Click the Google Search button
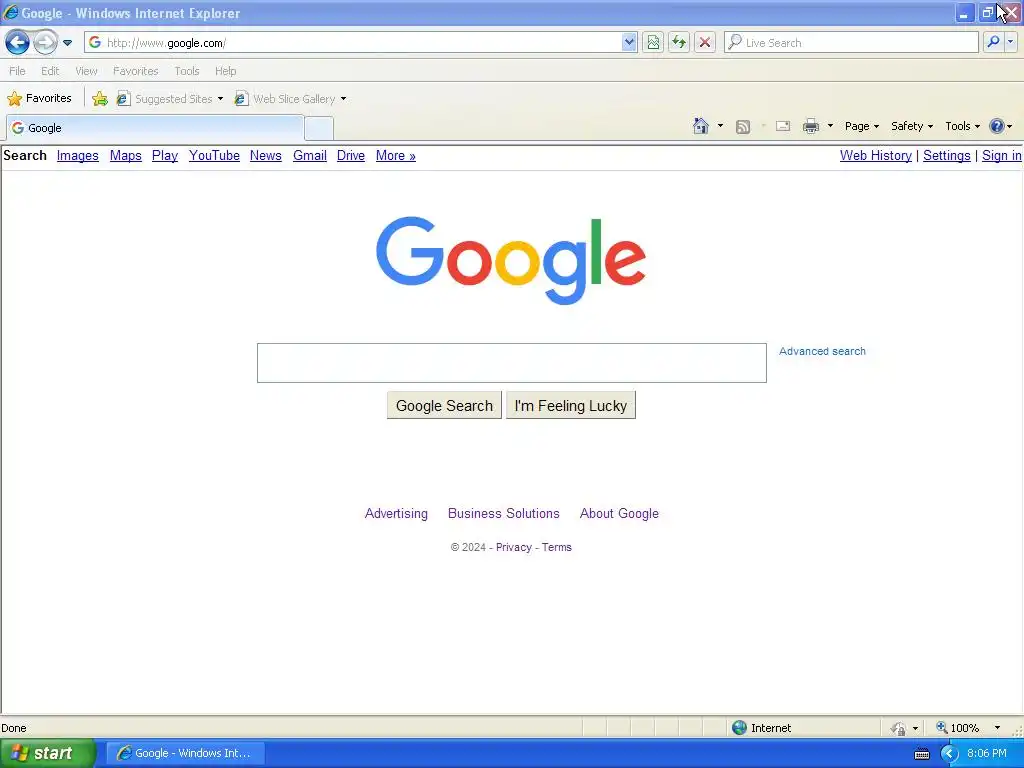 pos(444,406)
